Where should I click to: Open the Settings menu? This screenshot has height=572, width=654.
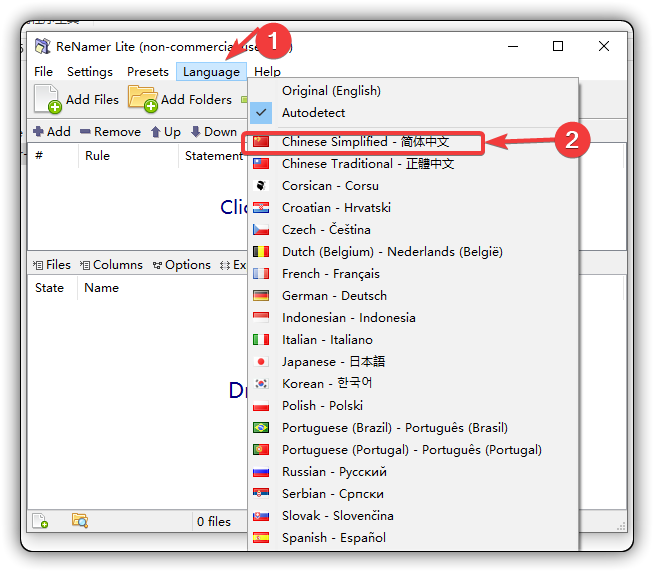(90, 72)
